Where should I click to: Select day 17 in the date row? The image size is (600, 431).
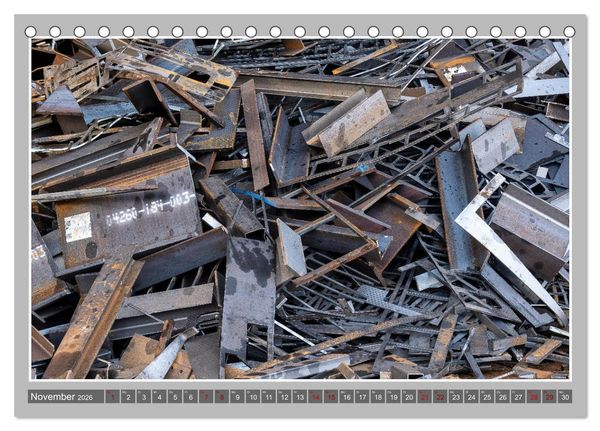click(362, 397)
